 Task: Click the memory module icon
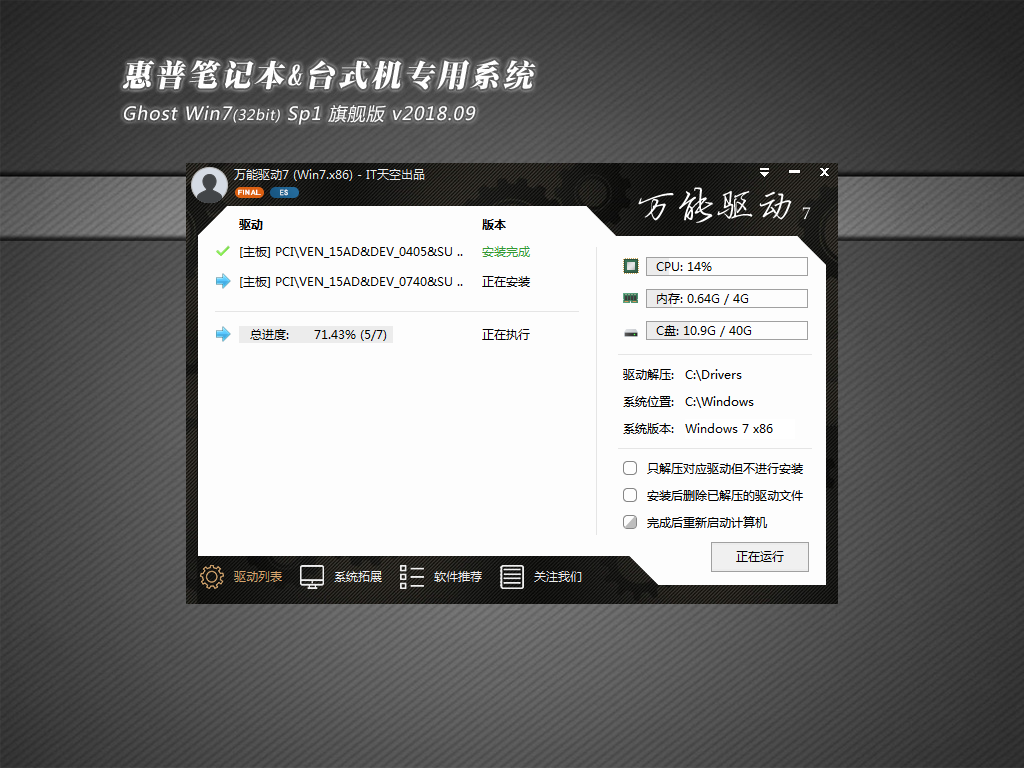630,298
